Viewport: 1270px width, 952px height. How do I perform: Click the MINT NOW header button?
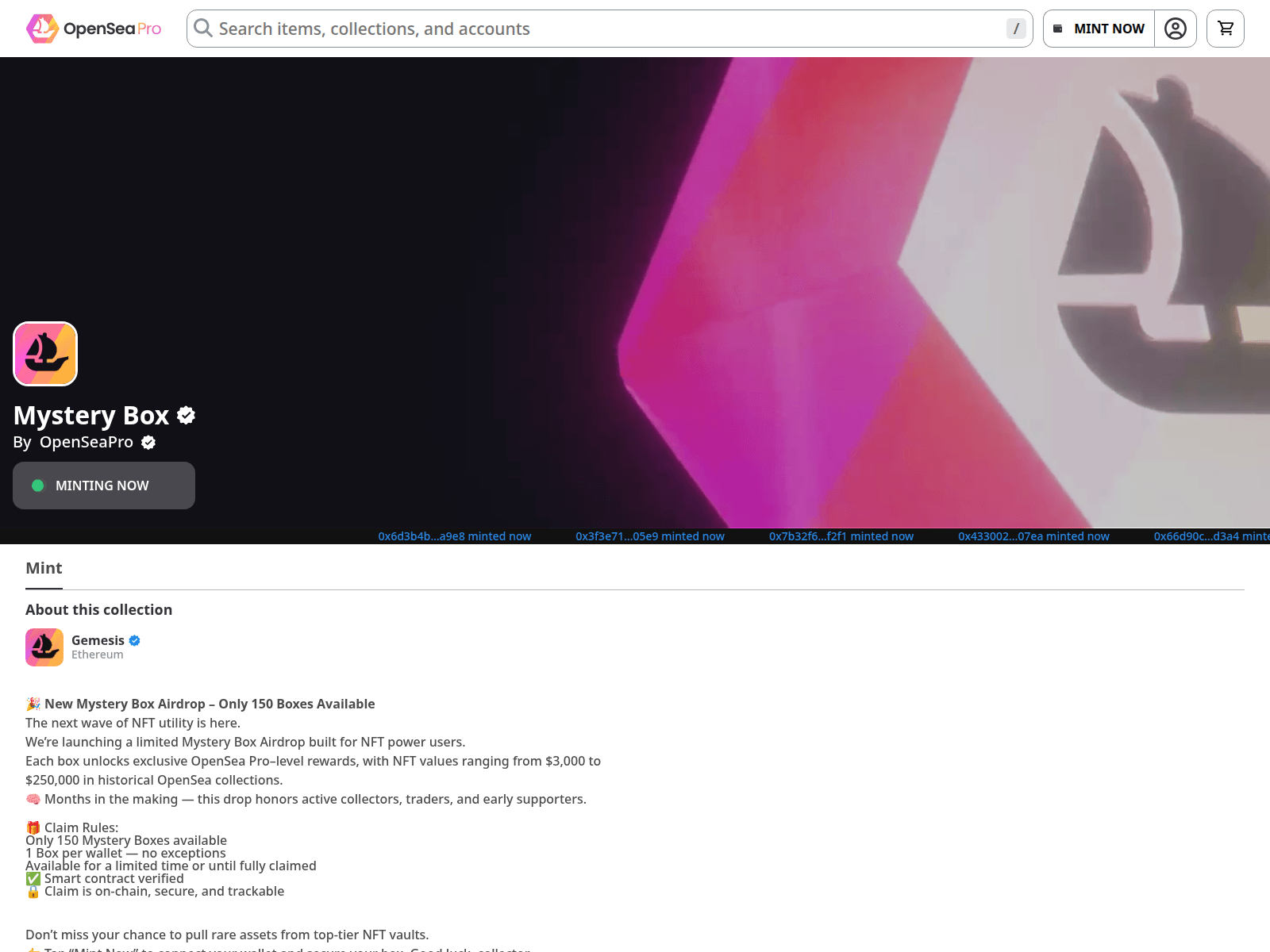[x=1099, y=29]
